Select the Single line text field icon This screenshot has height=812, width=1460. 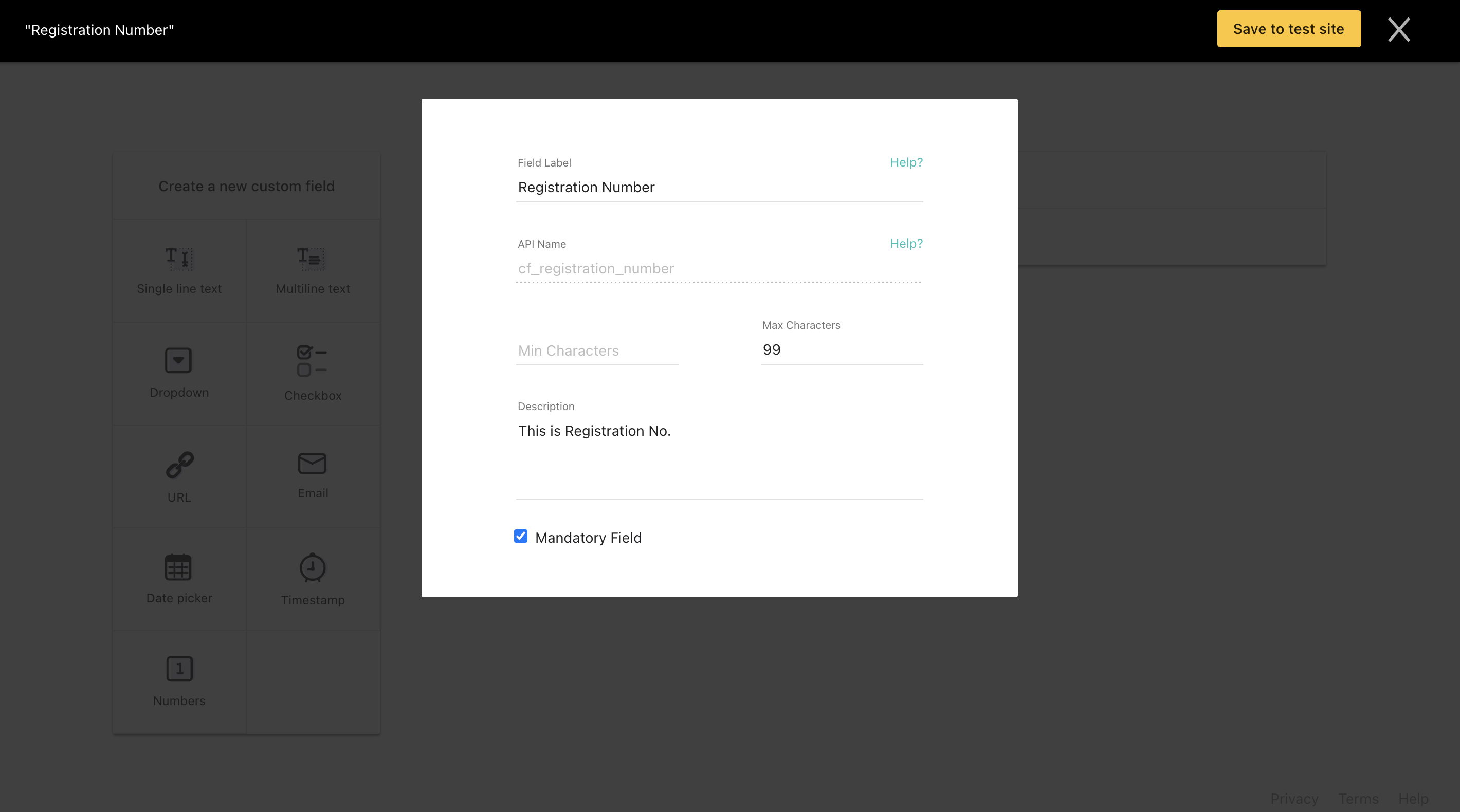[x=179, y=259]
